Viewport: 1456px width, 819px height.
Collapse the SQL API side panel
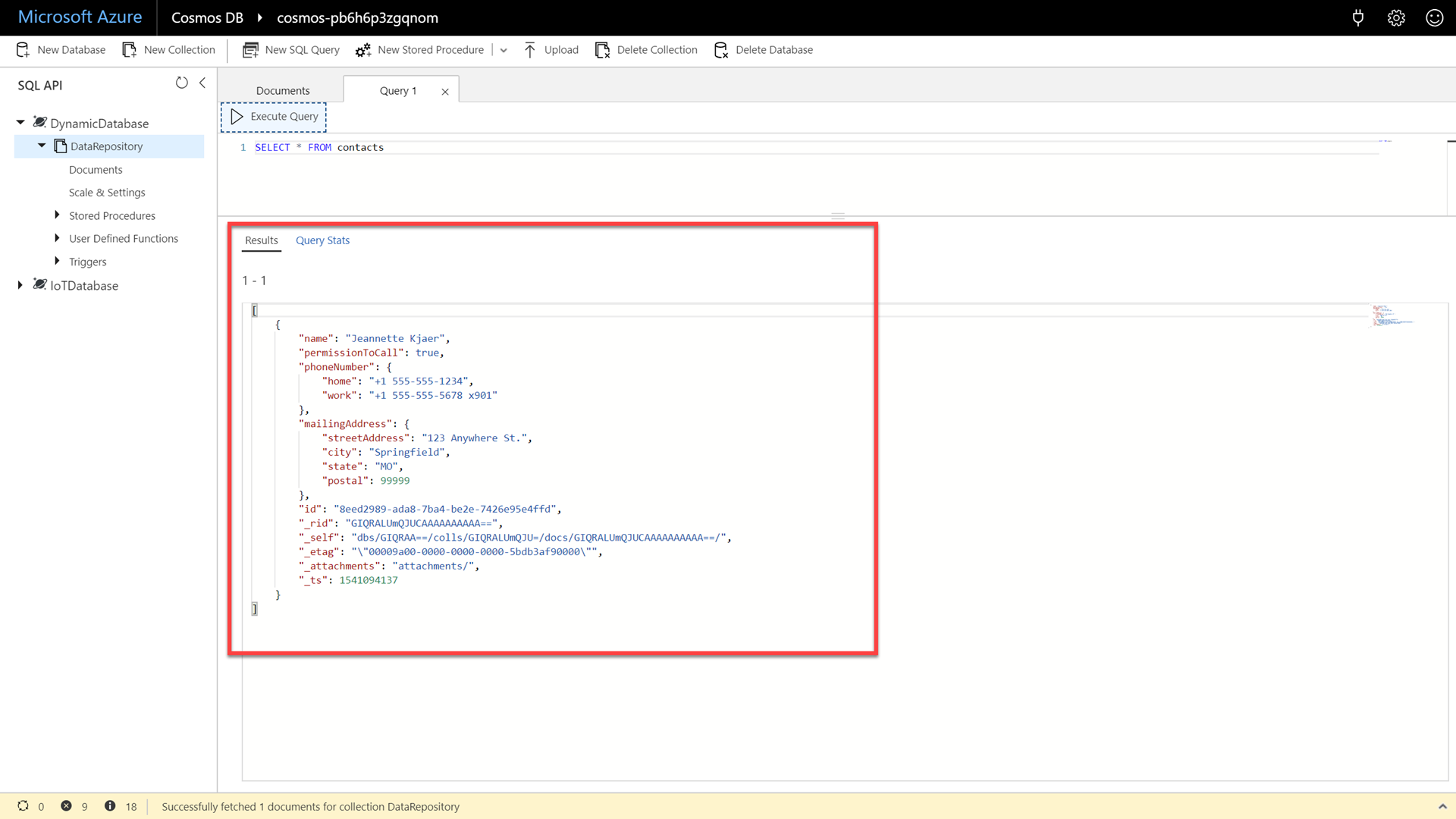(202, 83)
